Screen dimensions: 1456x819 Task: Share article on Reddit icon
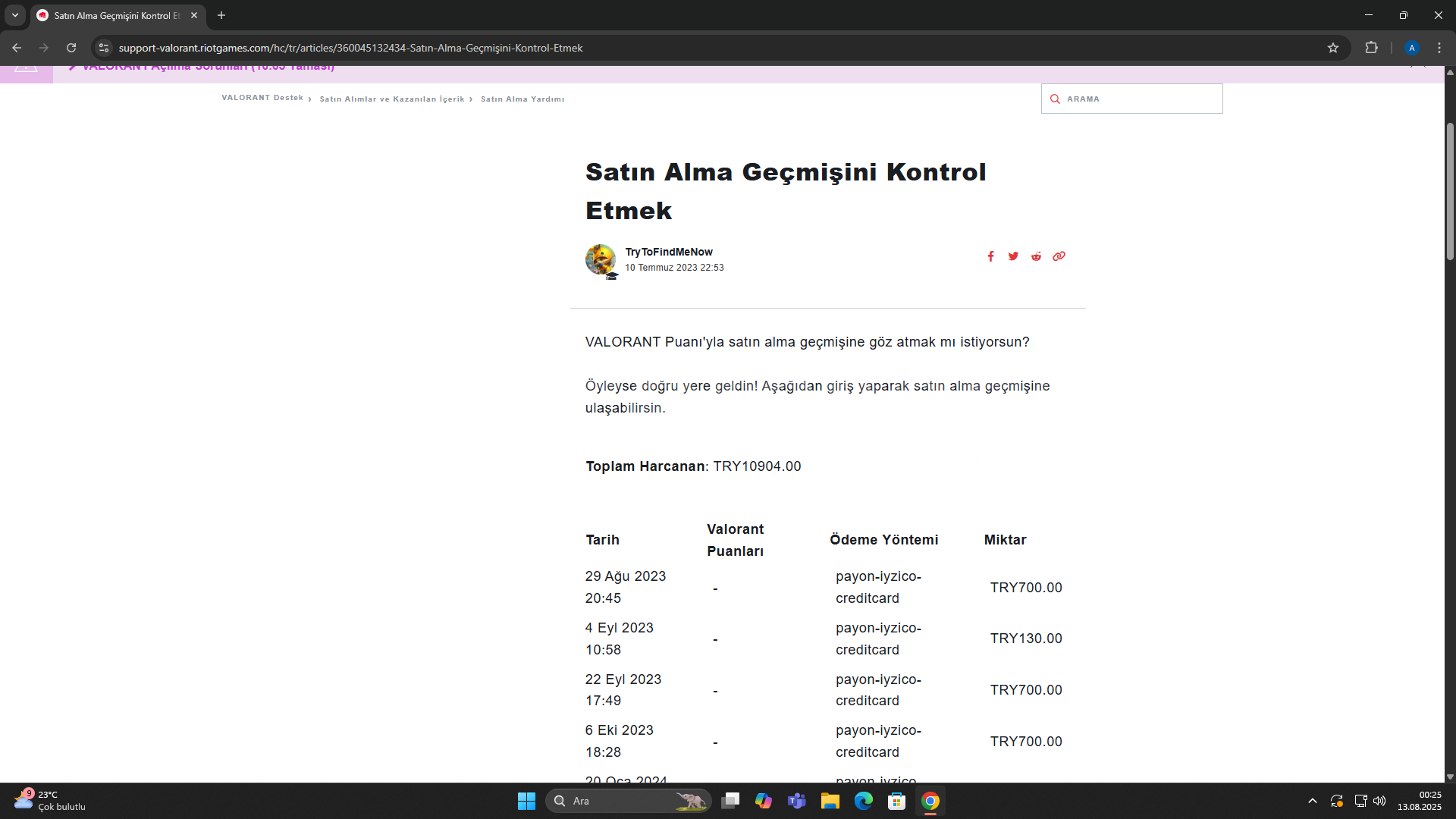pyautogui.click(x=1036, y=256)
